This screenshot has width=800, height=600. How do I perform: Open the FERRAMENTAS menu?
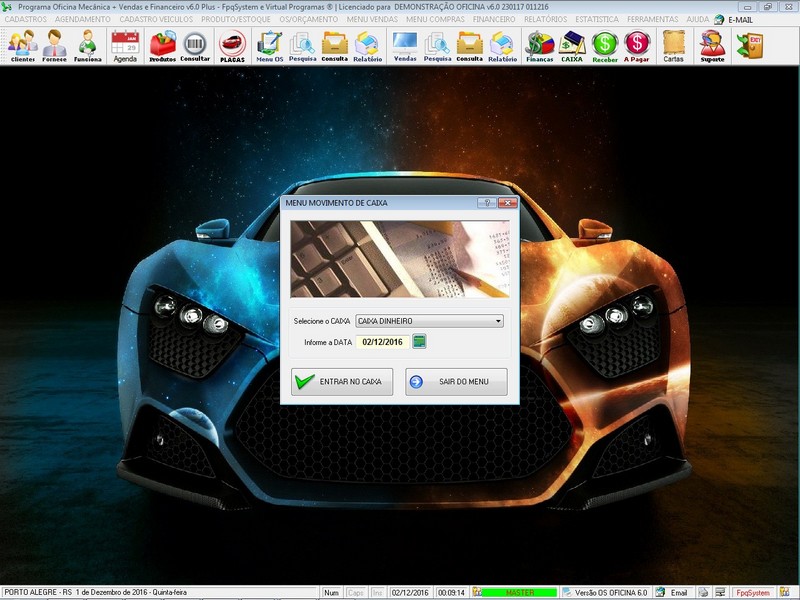(x=653, y=19)
